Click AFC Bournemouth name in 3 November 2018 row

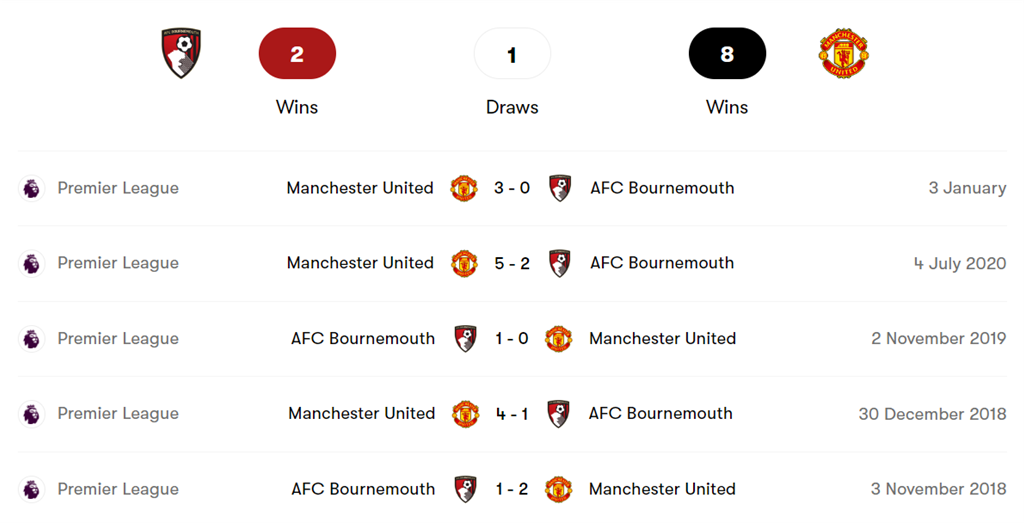click(363, 489)
